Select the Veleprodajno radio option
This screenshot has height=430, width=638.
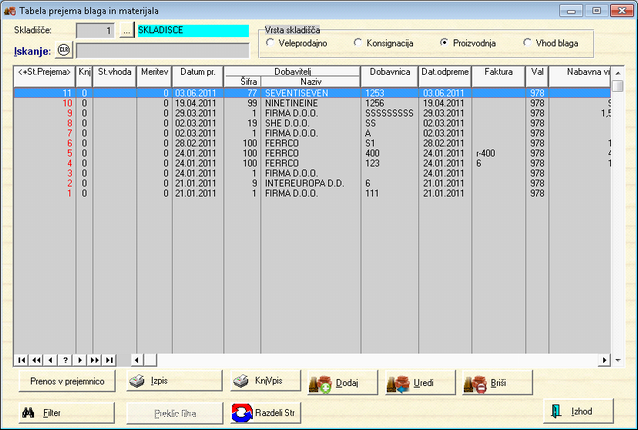(271, 43)
